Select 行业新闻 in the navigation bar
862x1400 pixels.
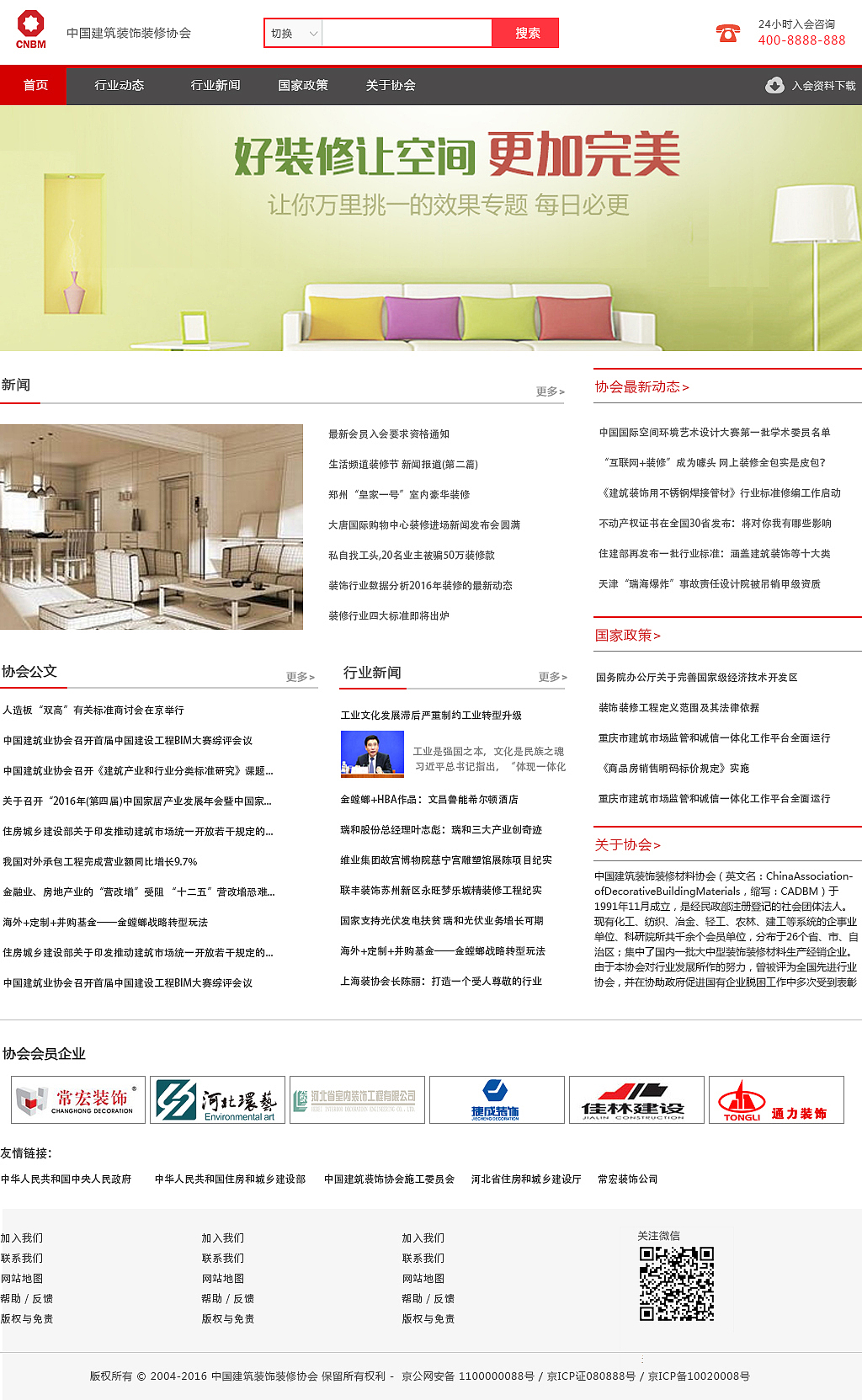coord(215,85)
